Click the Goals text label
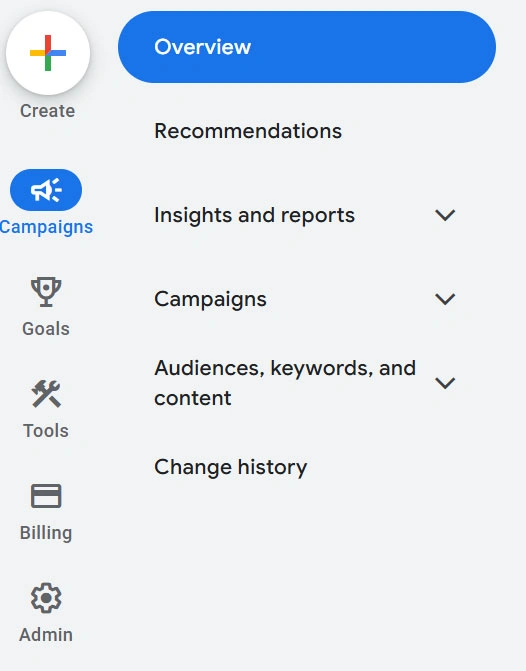The width and height of the screenshot is (526, 671). [46, 329]
